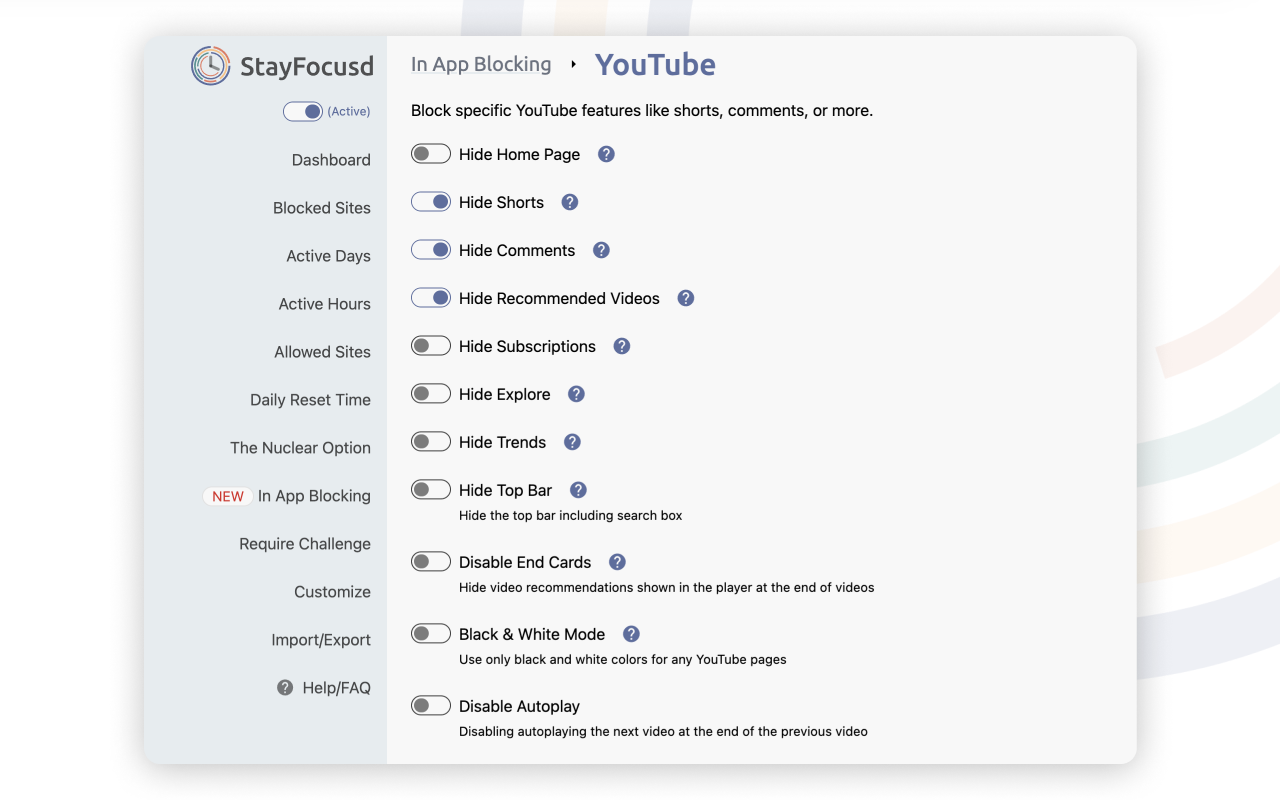Enable the Hide Top Bar switch

point(431,490)
